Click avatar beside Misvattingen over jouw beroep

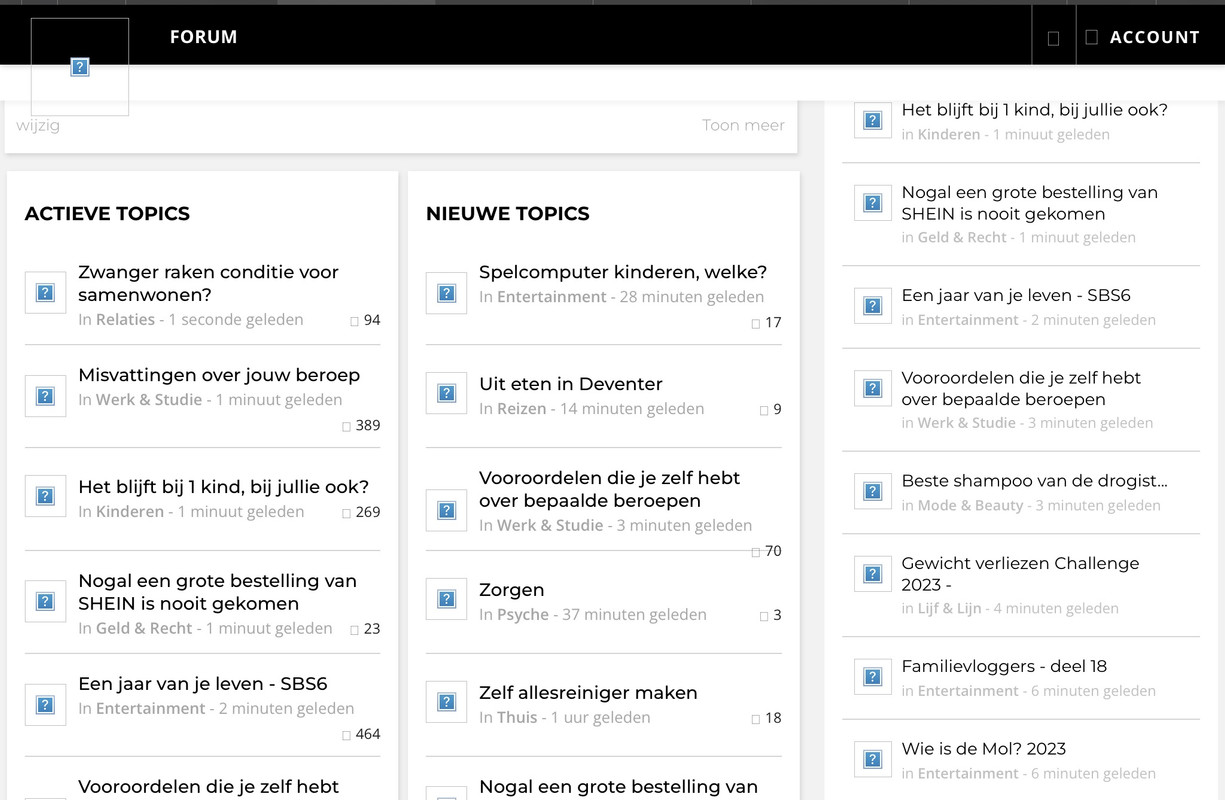click(x=45, y=396)
